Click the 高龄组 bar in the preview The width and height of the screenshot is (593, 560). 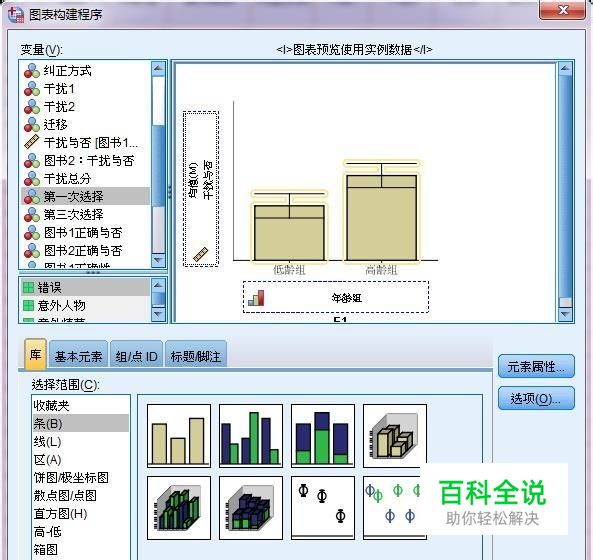(382, 217)
